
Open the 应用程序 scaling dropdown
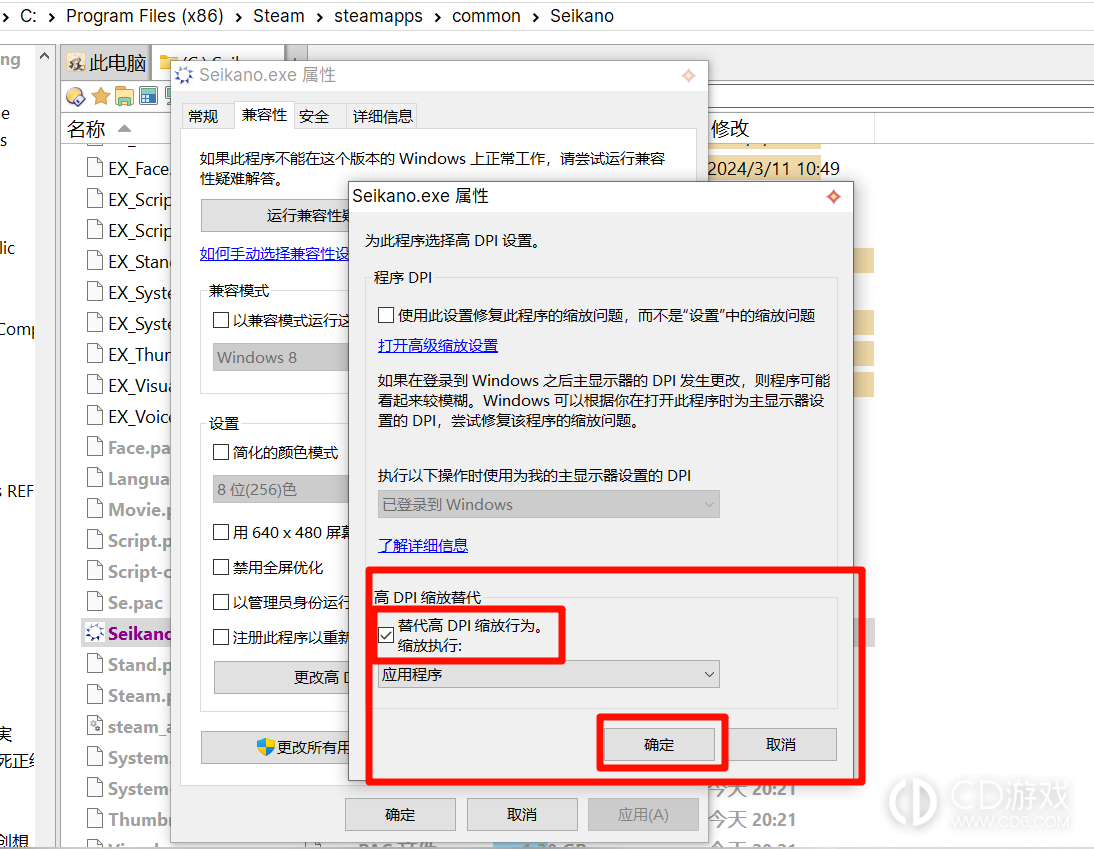click(548, 675)
